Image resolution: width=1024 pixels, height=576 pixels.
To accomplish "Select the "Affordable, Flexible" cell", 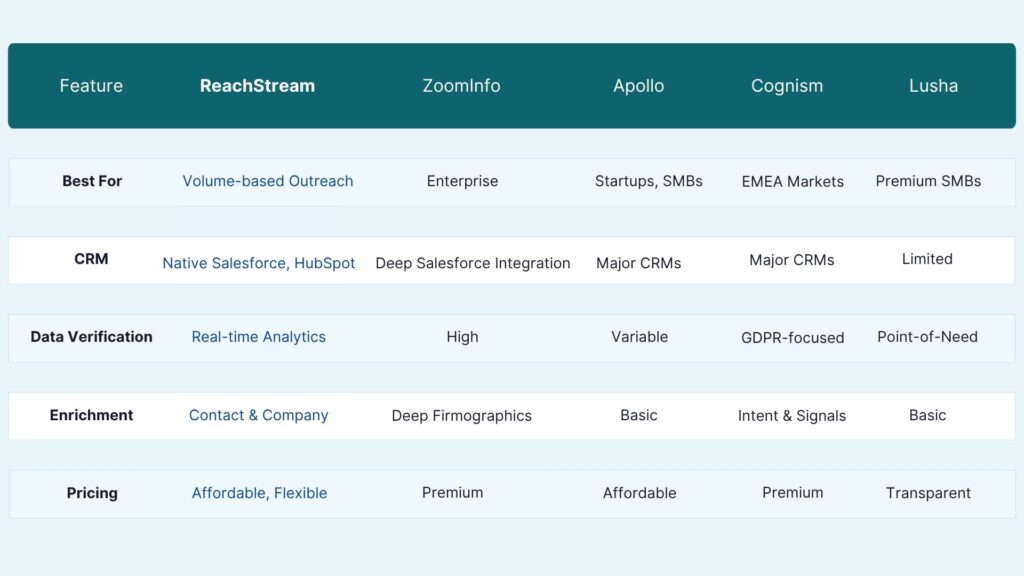I will click(x=259, y=493).
